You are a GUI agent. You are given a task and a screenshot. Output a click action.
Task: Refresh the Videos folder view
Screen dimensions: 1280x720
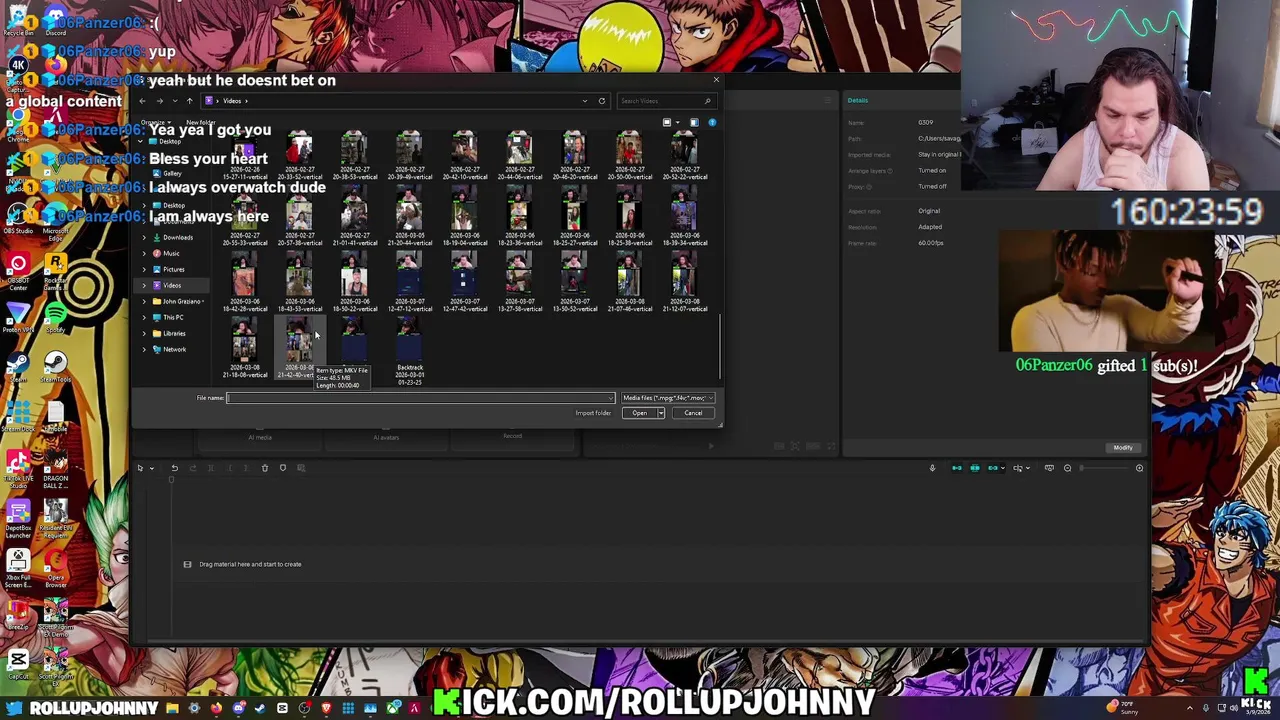(x=601, y=101)
